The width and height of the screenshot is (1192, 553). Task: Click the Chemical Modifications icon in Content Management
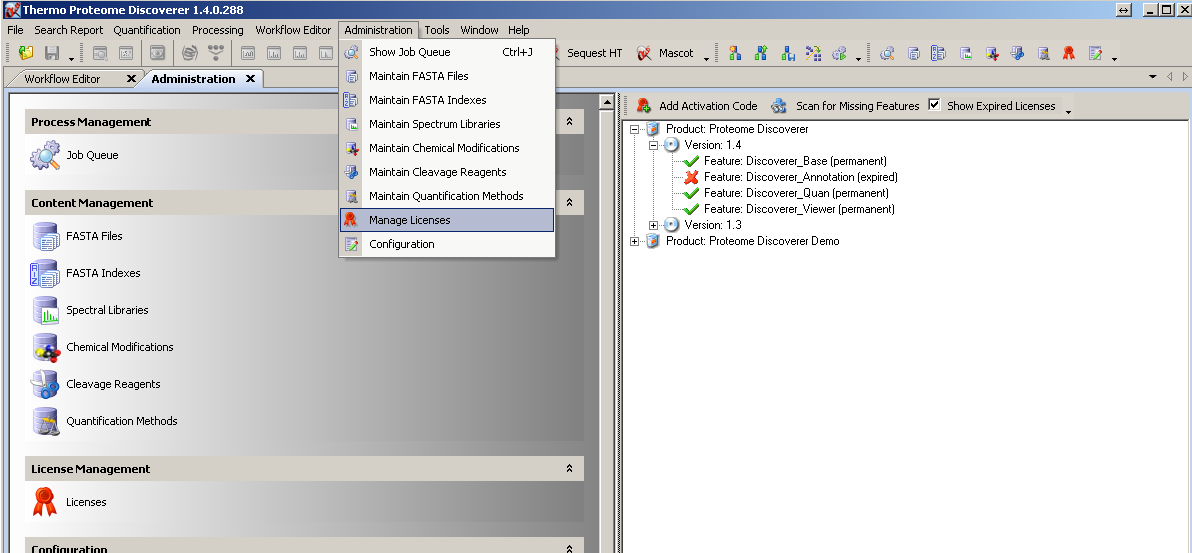point(46,348)
